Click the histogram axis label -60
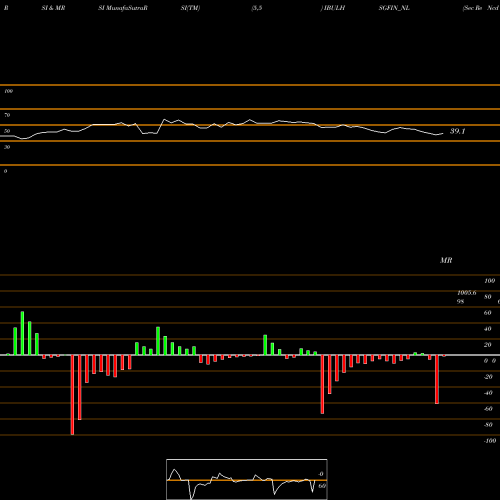 pyautogui.click(x=488, y=409)
